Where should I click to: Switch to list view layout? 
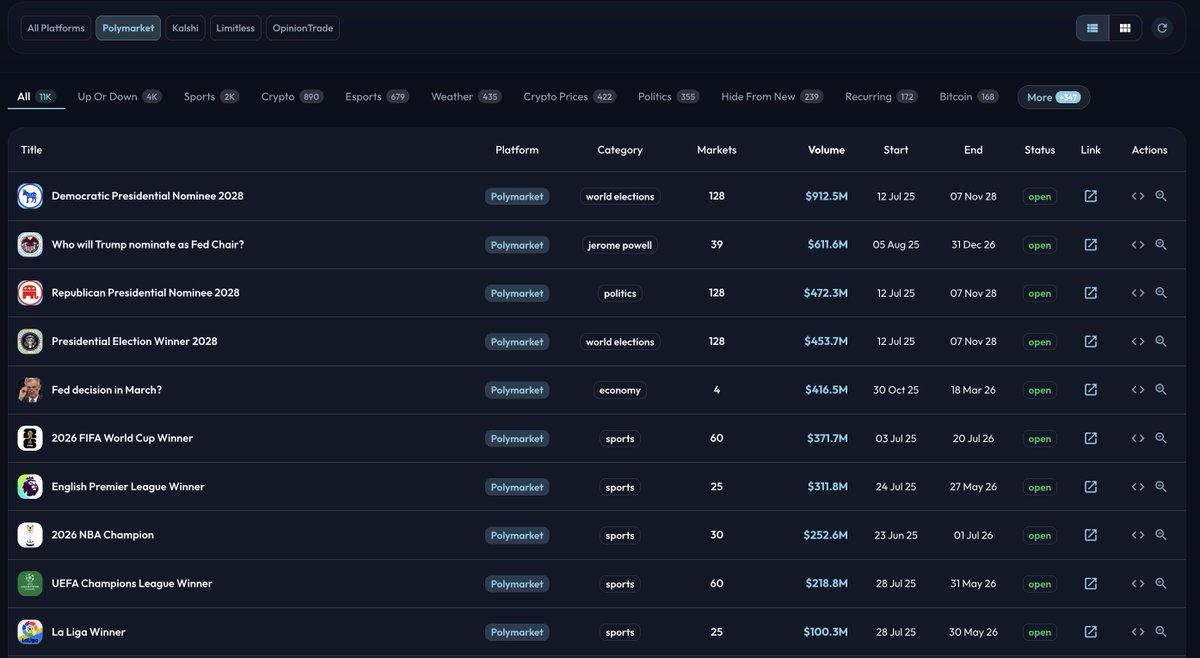point(1092,28)
